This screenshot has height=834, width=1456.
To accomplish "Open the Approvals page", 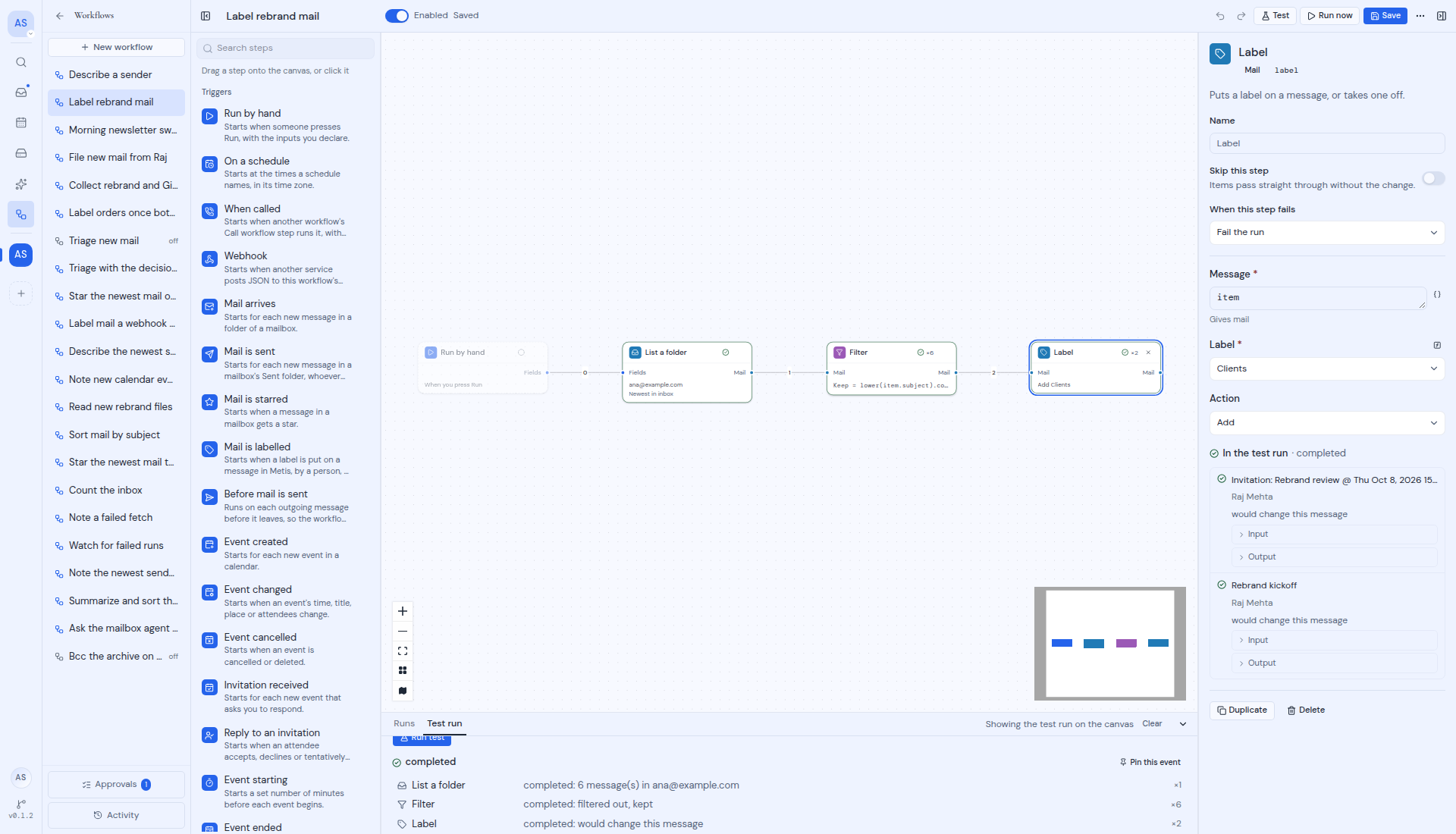I will pyautogui.click(x=116, y=785).
